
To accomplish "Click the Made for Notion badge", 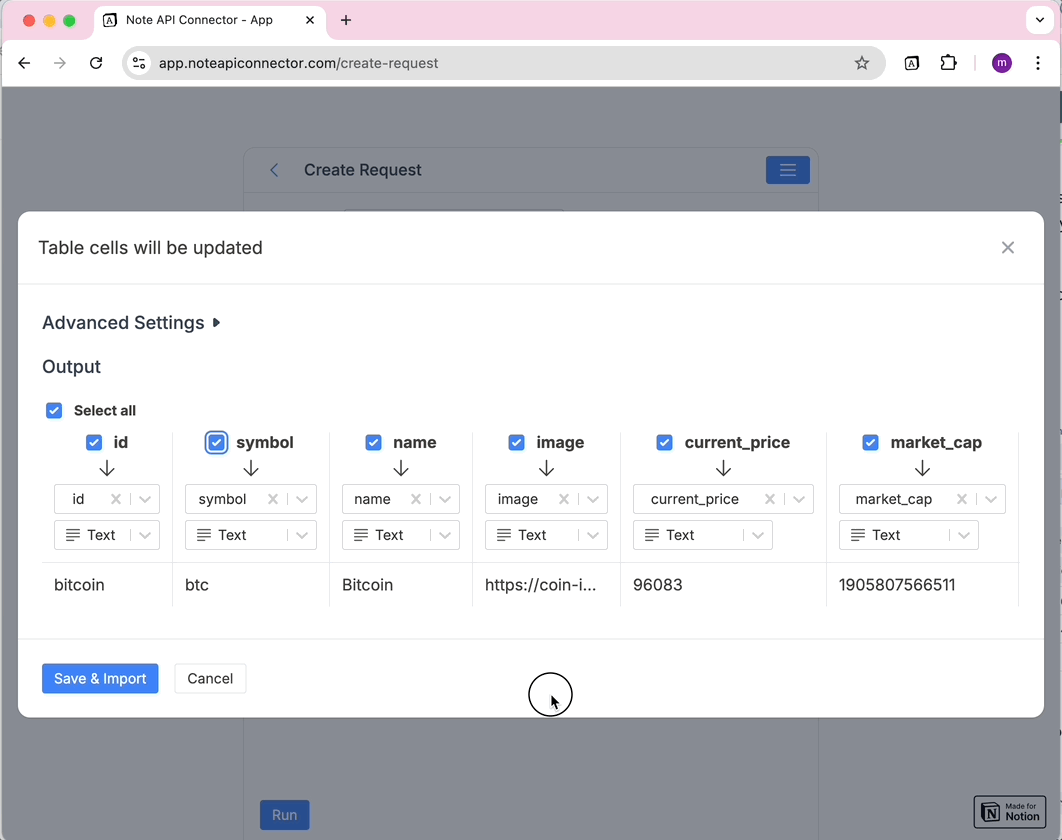I will click(x=1009, y=812).
